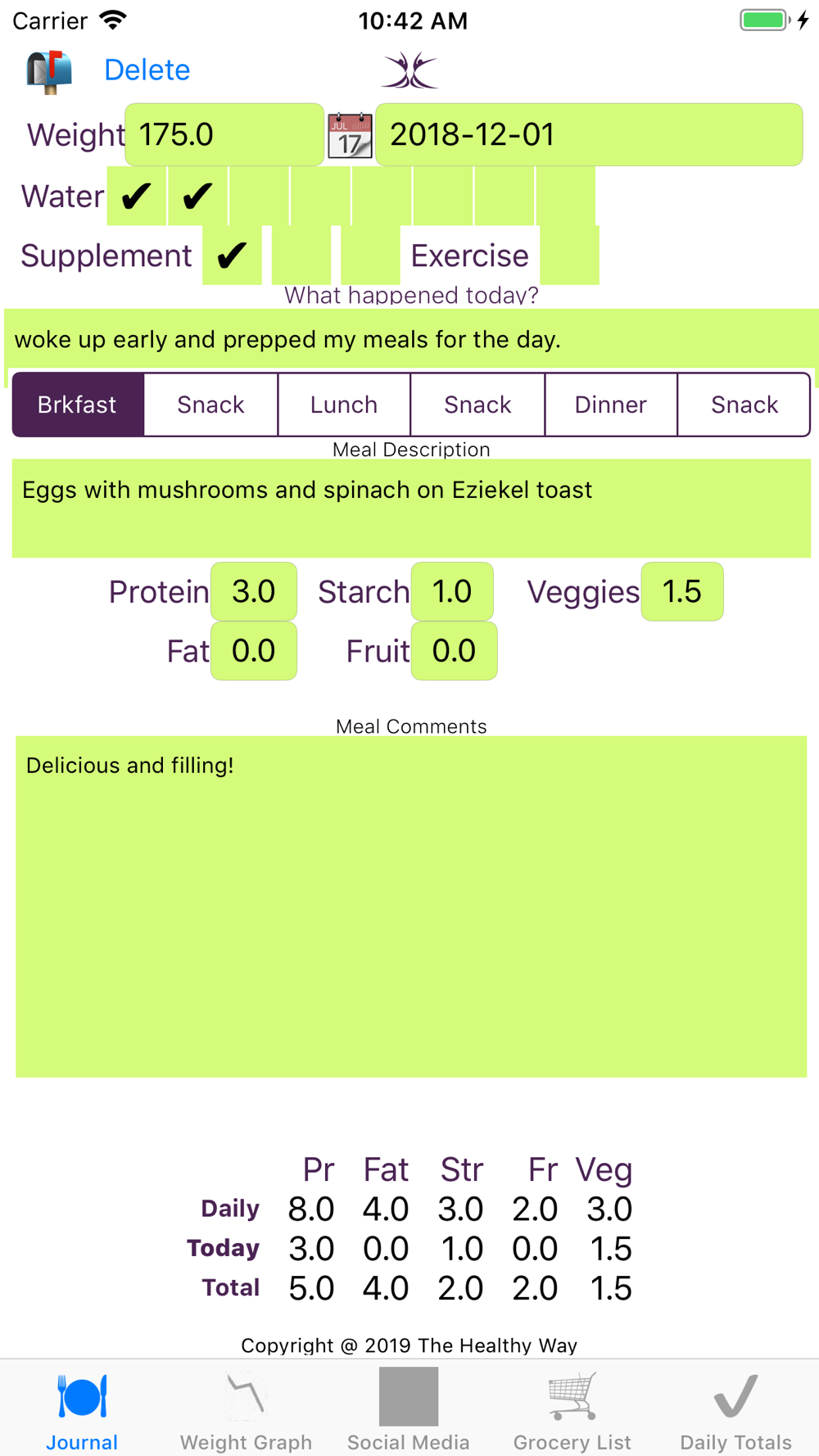The image size is (819, 1456).
Task: Uncheck the first Supplement checkbox
Action: (x=232, y=255)
